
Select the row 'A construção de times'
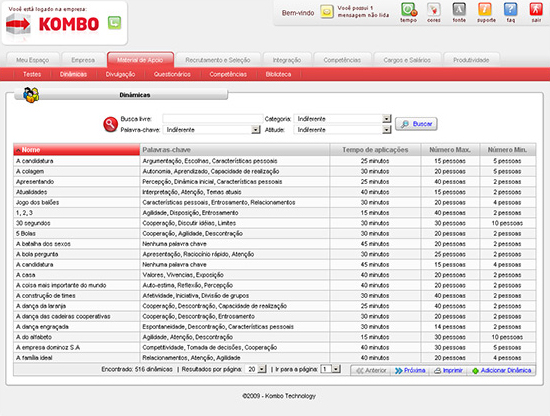[275, 295]
